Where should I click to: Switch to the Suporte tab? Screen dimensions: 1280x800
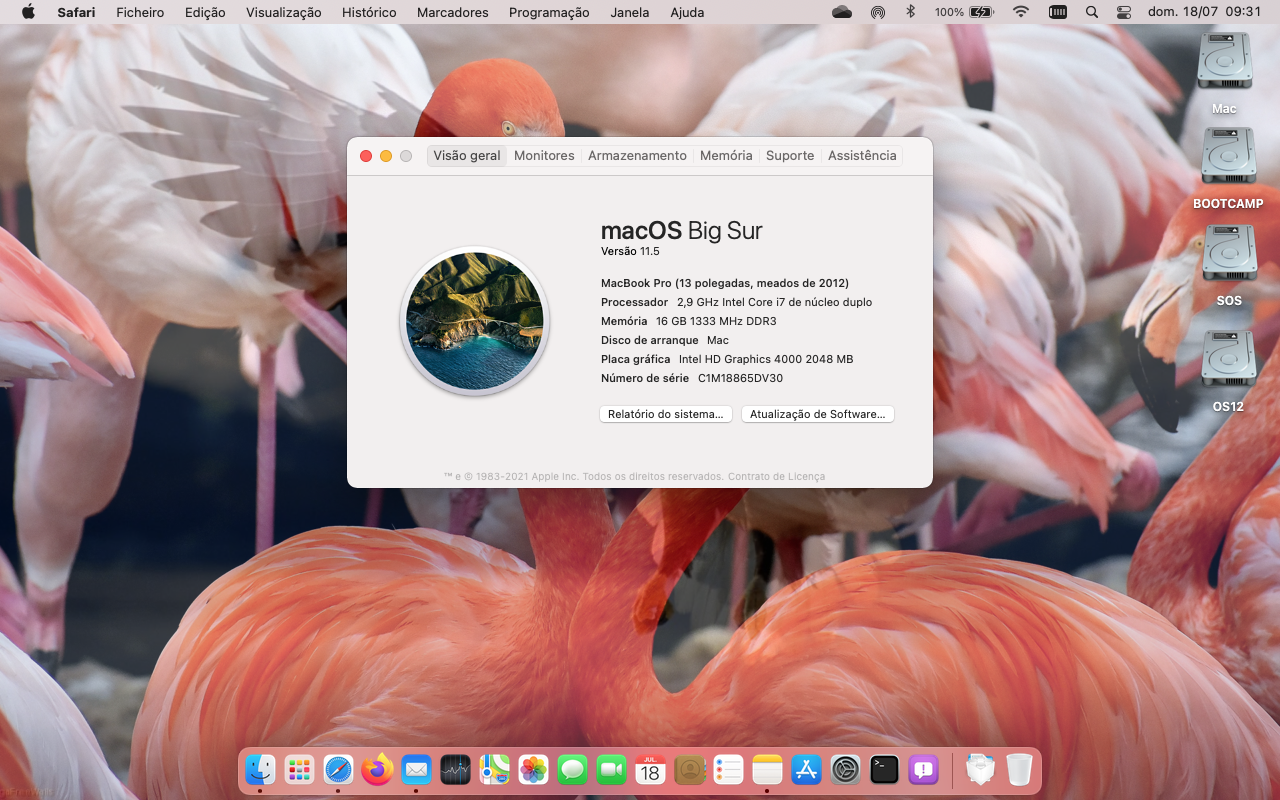pos(790,155)
